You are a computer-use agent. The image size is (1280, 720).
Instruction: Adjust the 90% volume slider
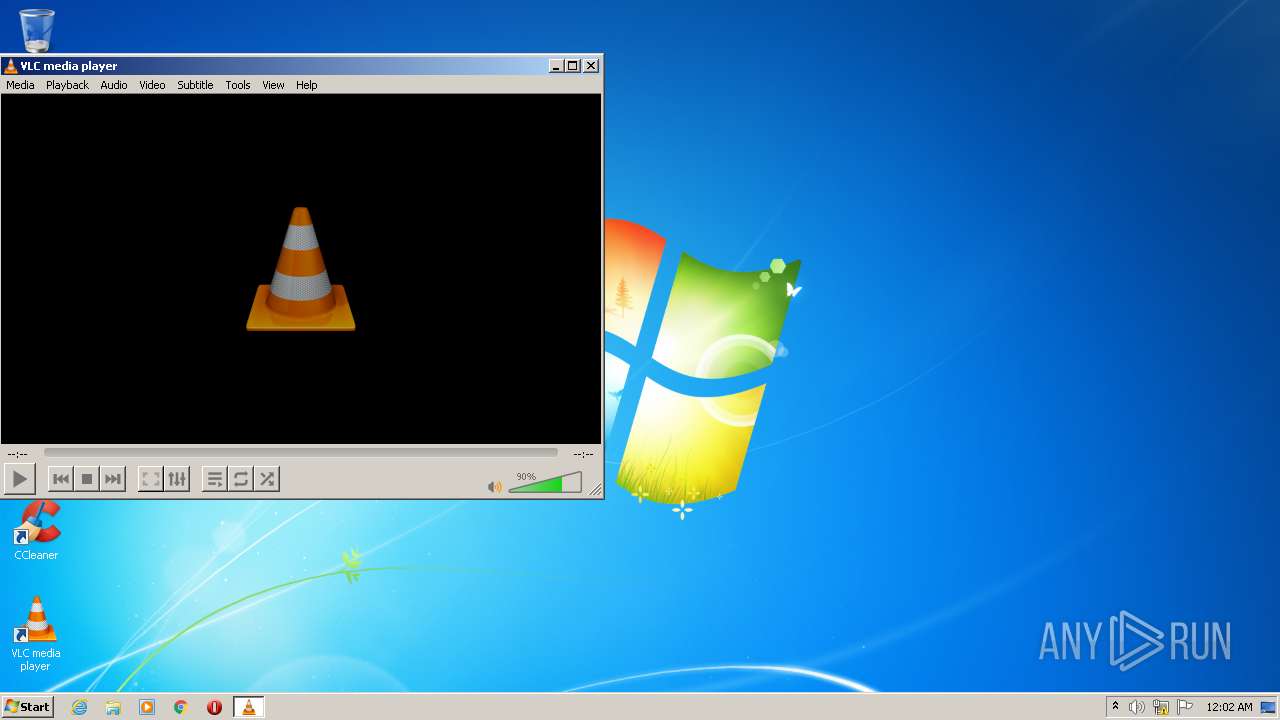point(545,482)
